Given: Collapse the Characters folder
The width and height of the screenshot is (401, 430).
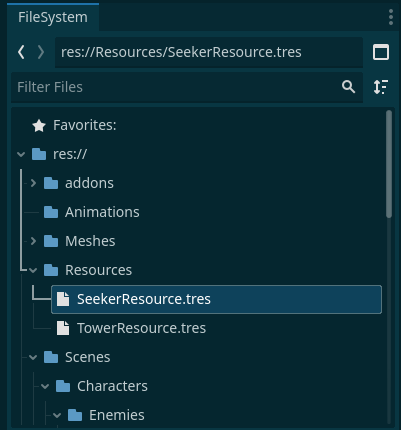Looking at the screenshot, I should [x=45, y=386].
